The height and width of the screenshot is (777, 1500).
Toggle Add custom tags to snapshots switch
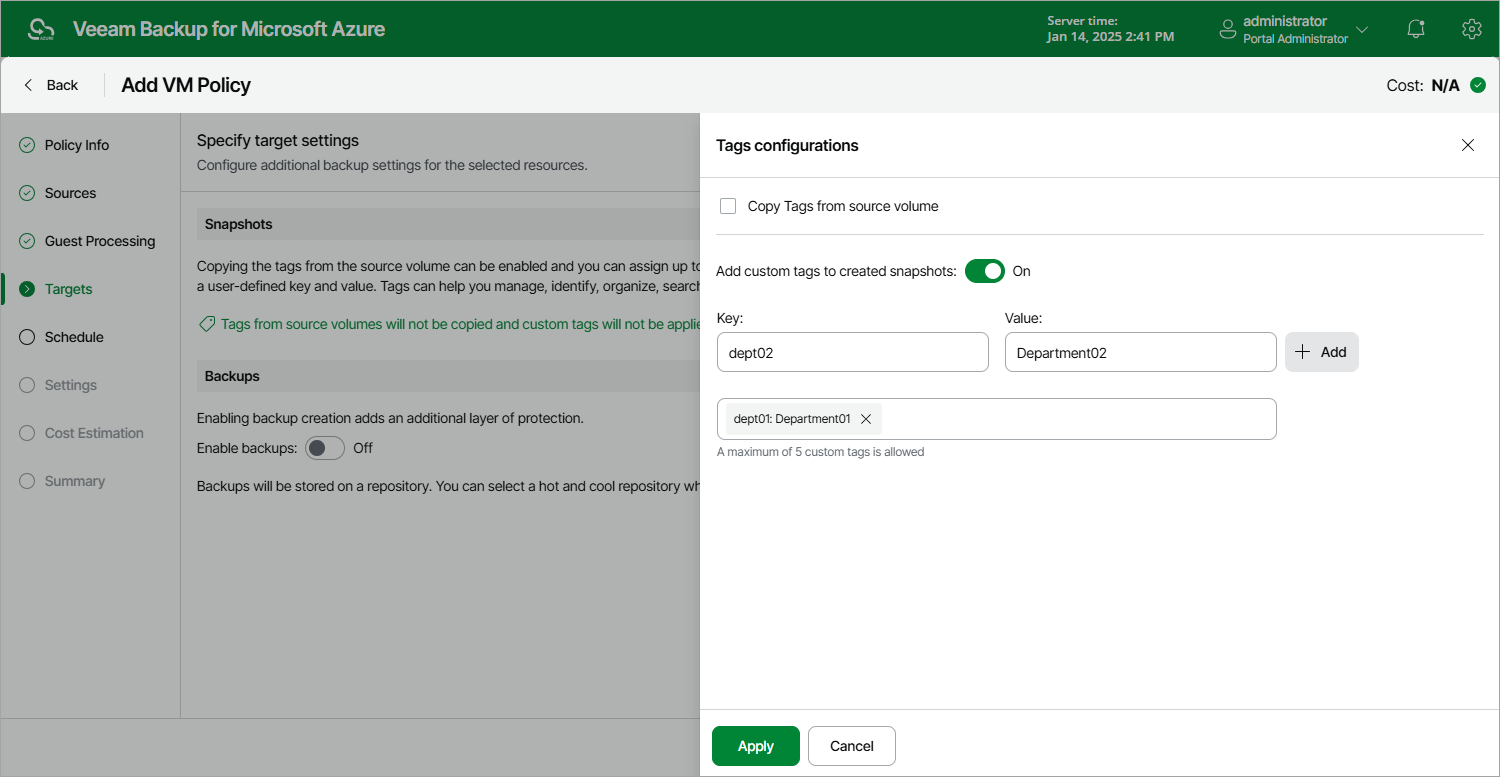pyautogui.click(x=985, y=271)
